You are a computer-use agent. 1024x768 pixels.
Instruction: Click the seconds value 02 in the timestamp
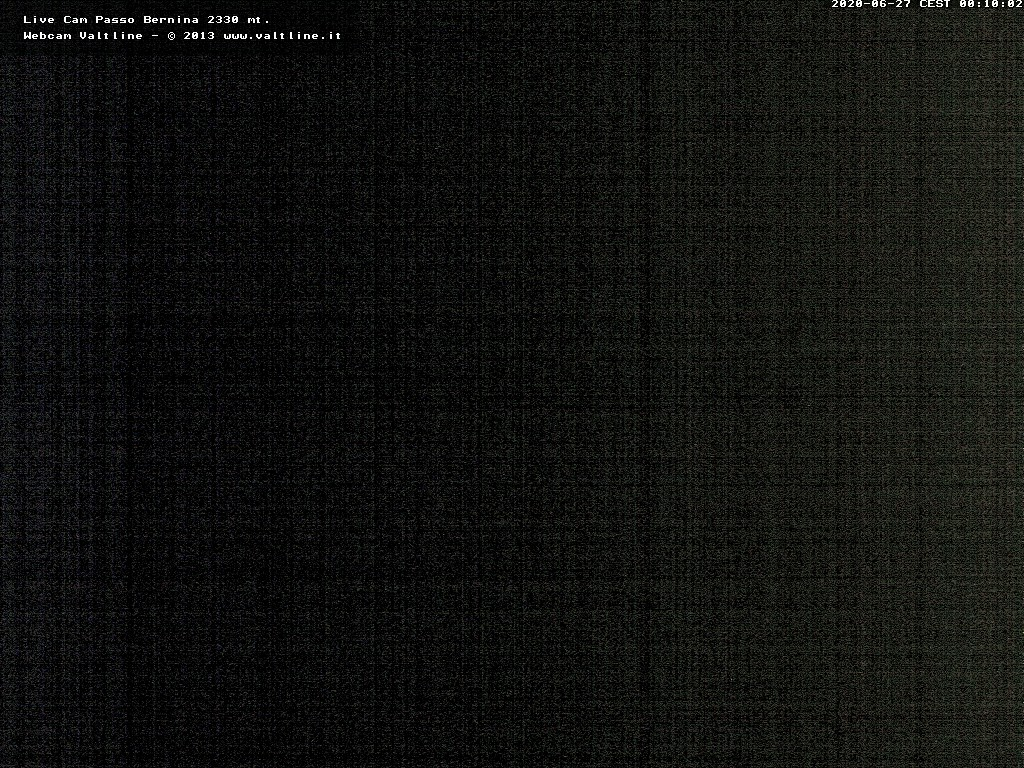1014,4
